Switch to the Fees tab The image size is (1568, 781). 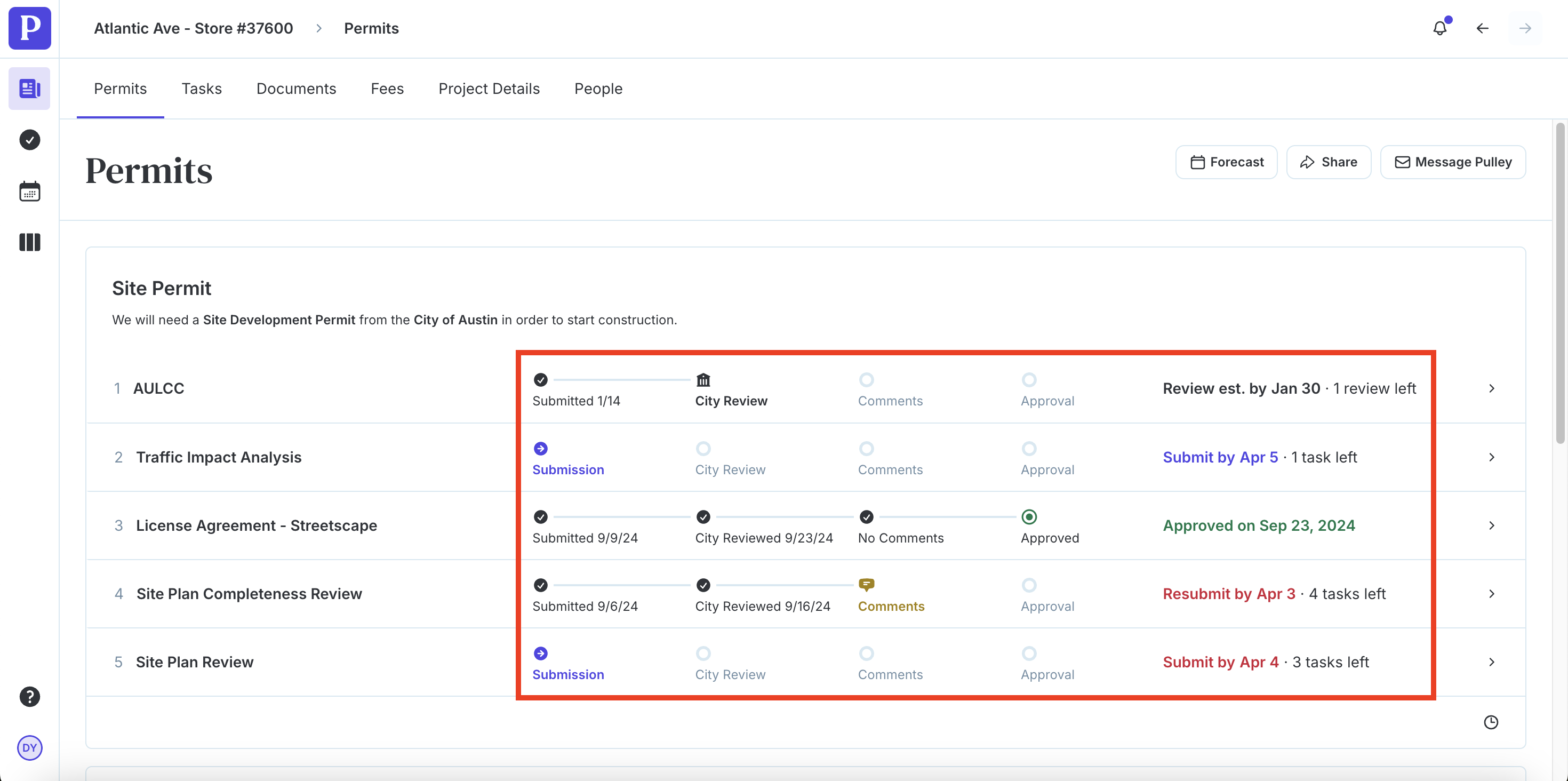point(387,89)
